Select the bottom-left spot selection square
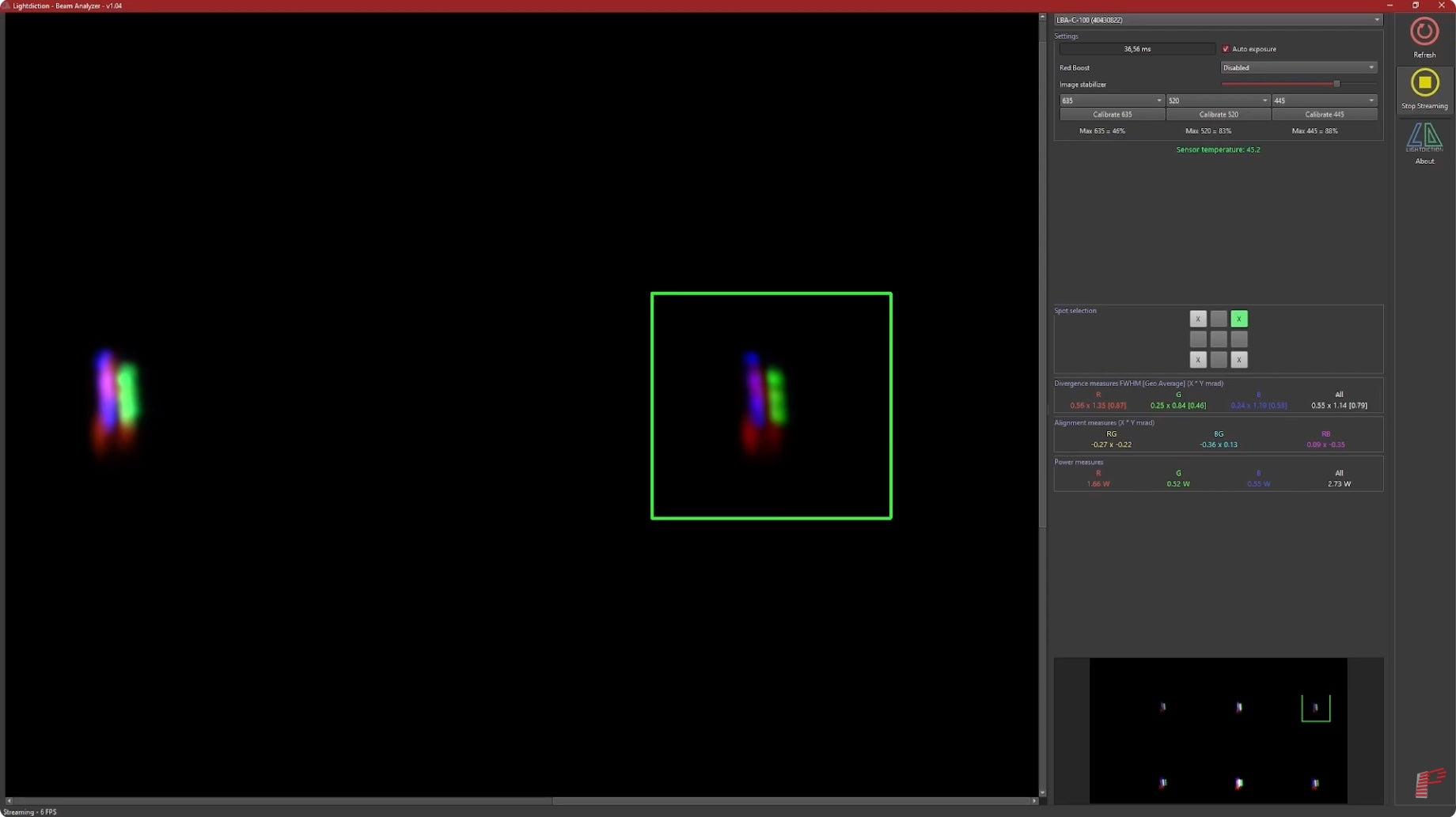Screen dimensions: 1456x817 click(1198, 360)
